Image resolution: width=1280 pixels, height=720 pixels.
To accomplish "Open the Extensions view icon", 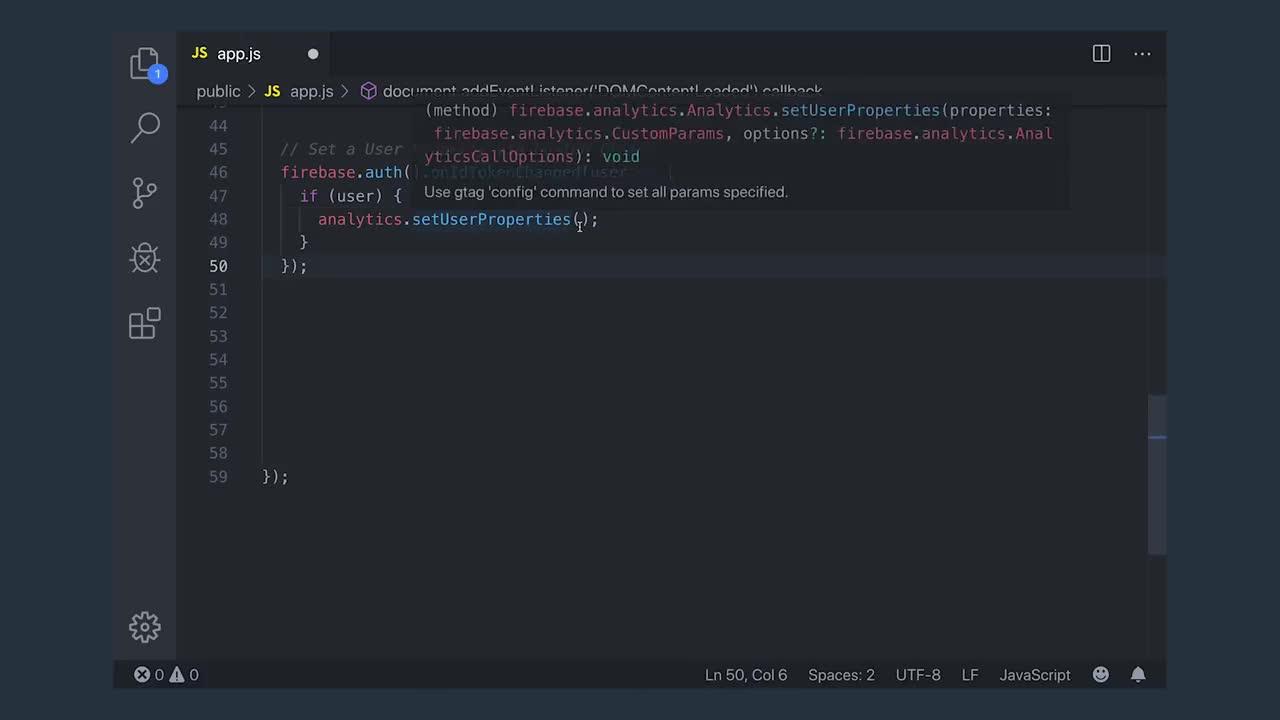I will pos(145,323).
